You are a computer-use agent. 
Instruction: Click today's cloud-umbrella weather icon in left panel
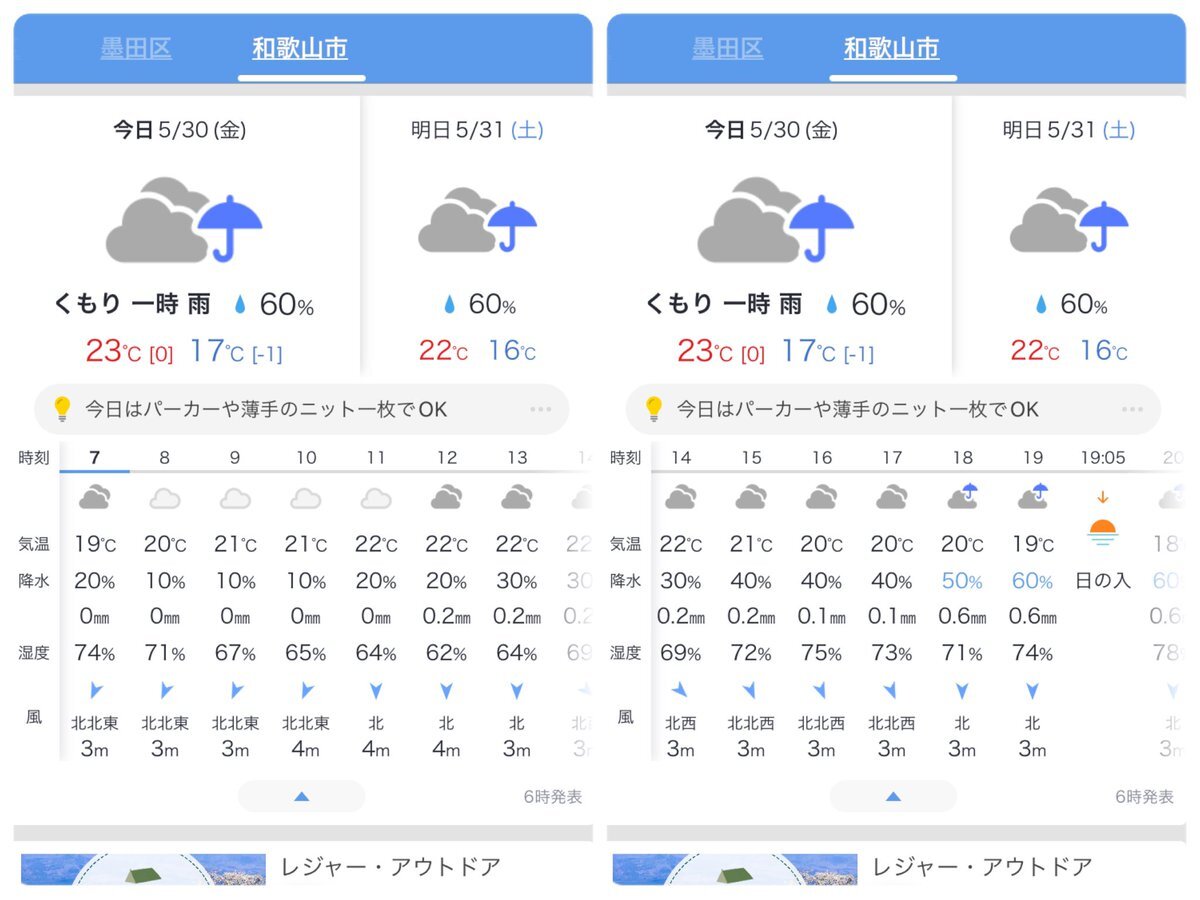(x=184, y=221)
